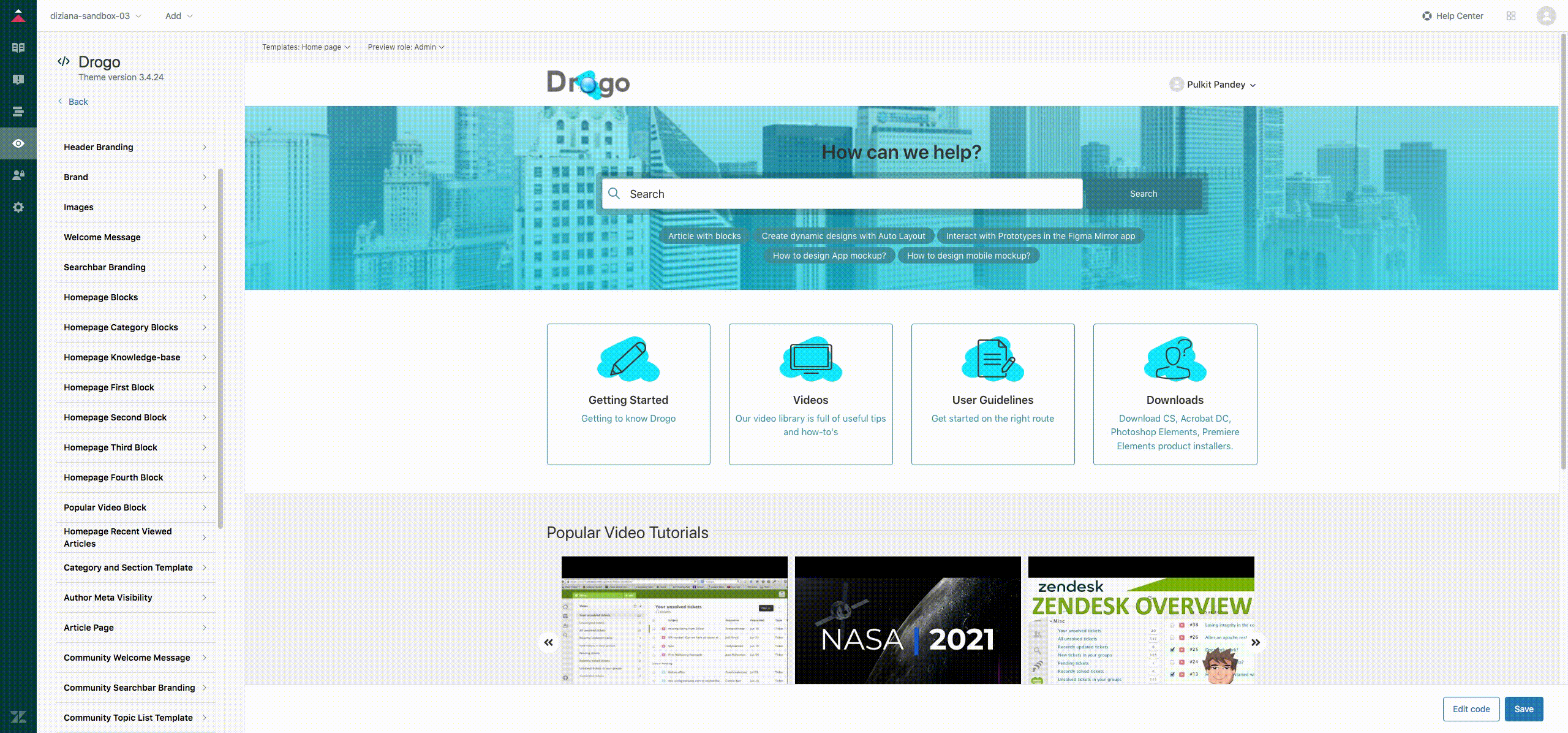Open the Guide home book icon in sidebar
Screen dimensions: 1568x733
coord(18,48)
